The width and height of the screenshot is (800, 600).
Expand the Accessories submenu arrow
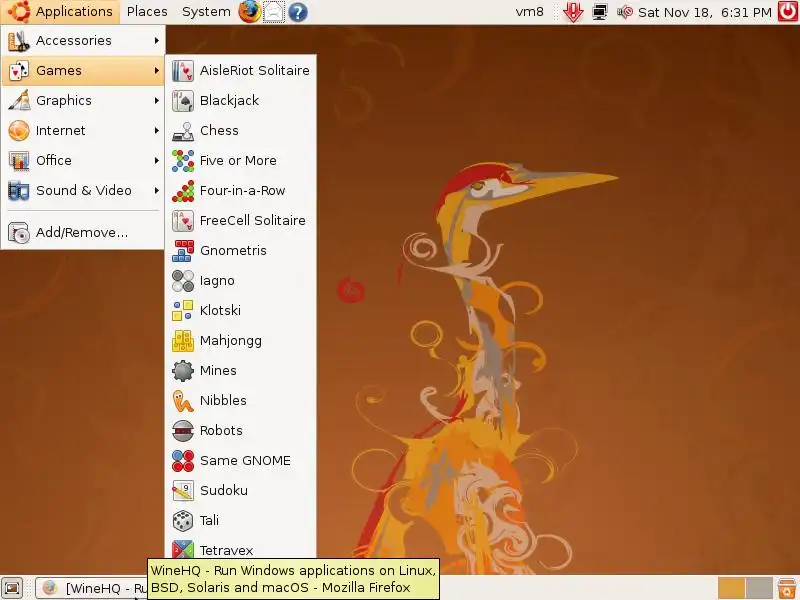click(157, 40)
